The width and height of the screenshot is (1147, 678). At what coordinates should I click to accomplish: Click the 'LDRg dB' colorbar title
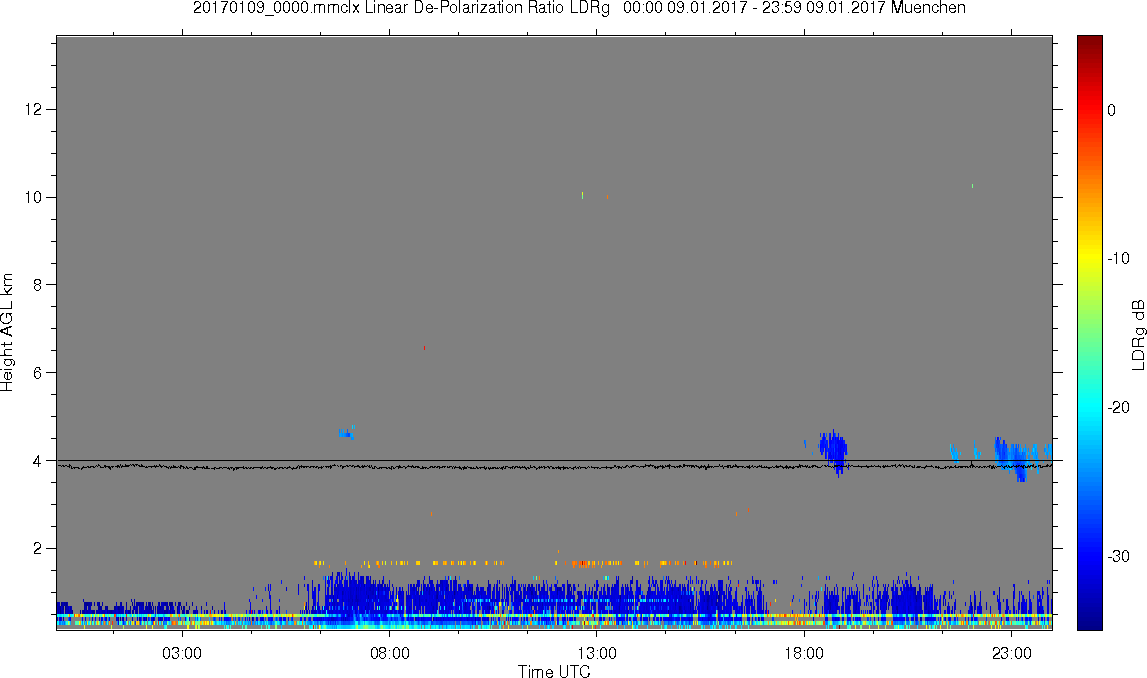(x=1137, y=334)
